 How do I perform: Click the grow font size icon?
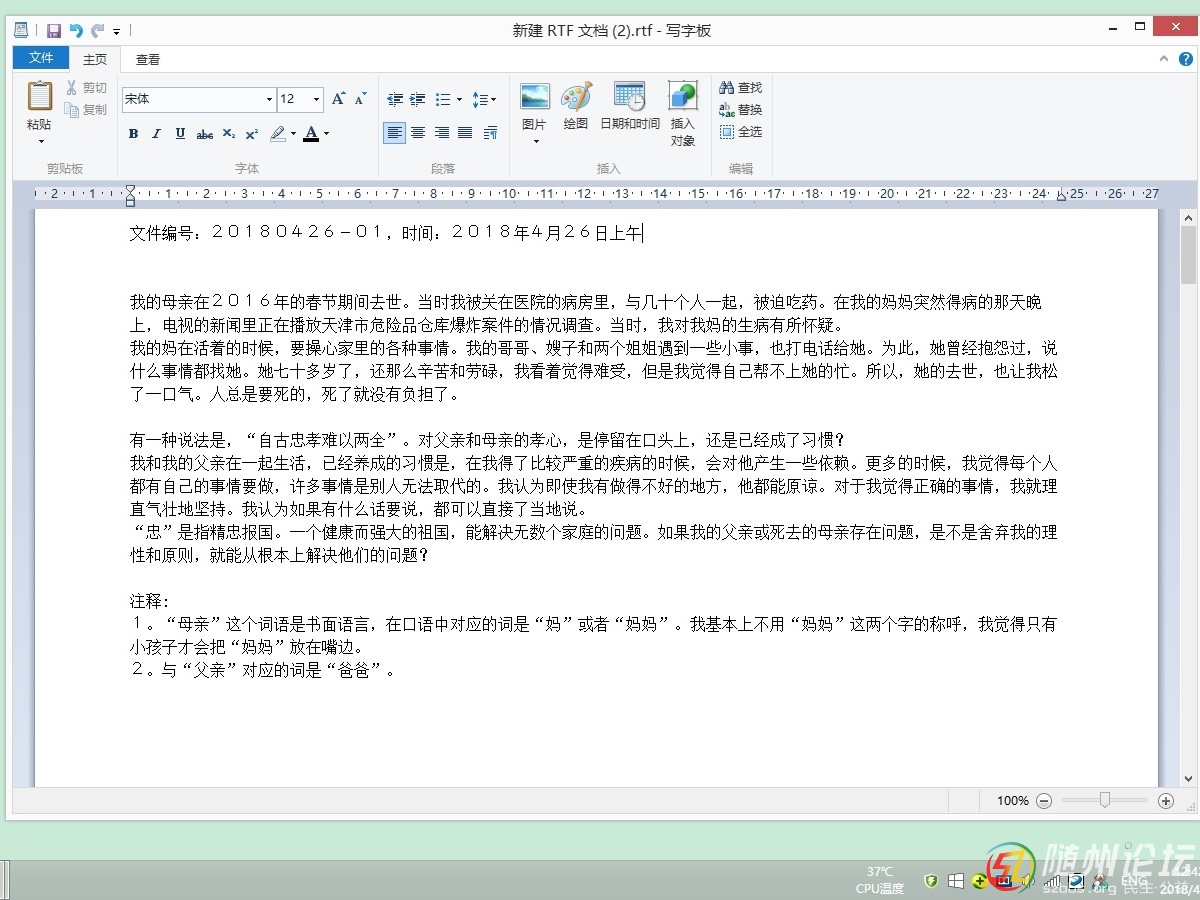click(339, 99)
